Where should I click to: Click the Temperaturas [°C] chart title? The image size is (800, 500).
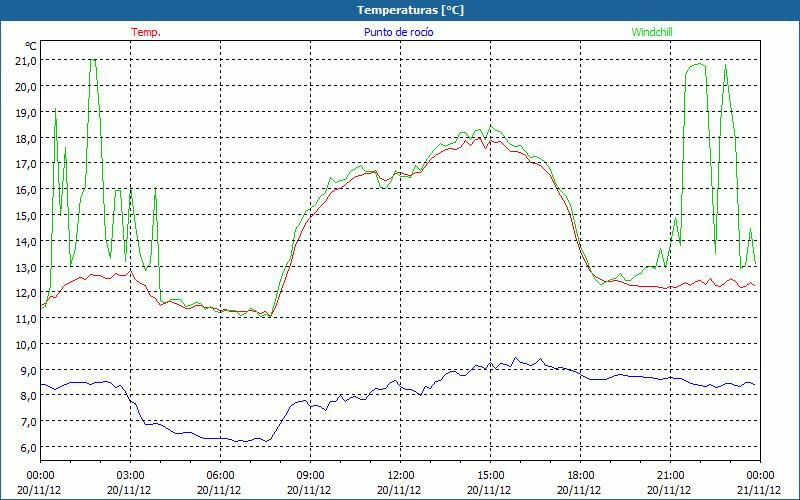point(410,10)
